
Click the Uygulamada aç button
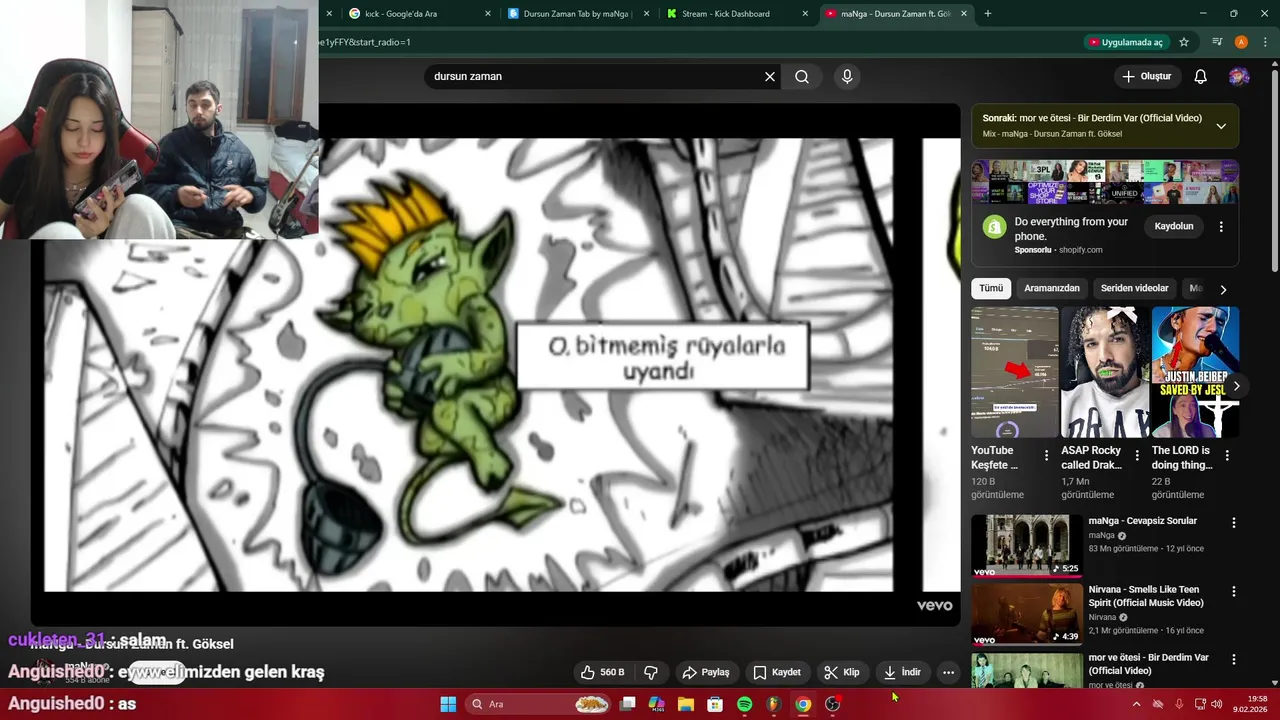(x=1126, y=42)
